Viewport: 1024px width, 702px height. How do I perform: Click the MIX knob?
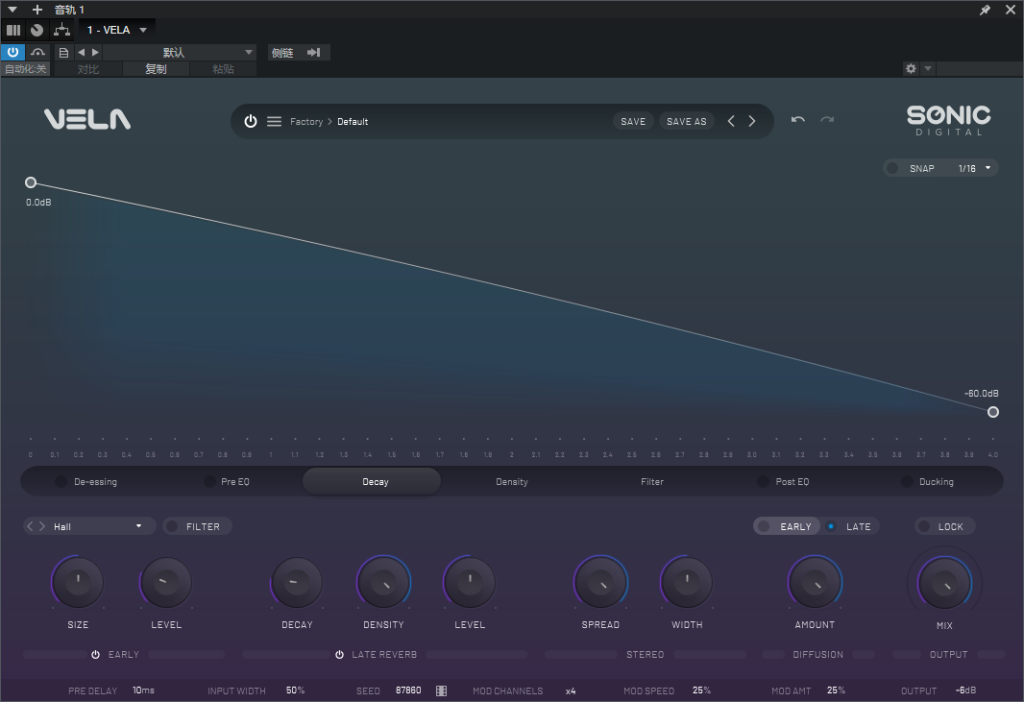click(x=944, y=582)
